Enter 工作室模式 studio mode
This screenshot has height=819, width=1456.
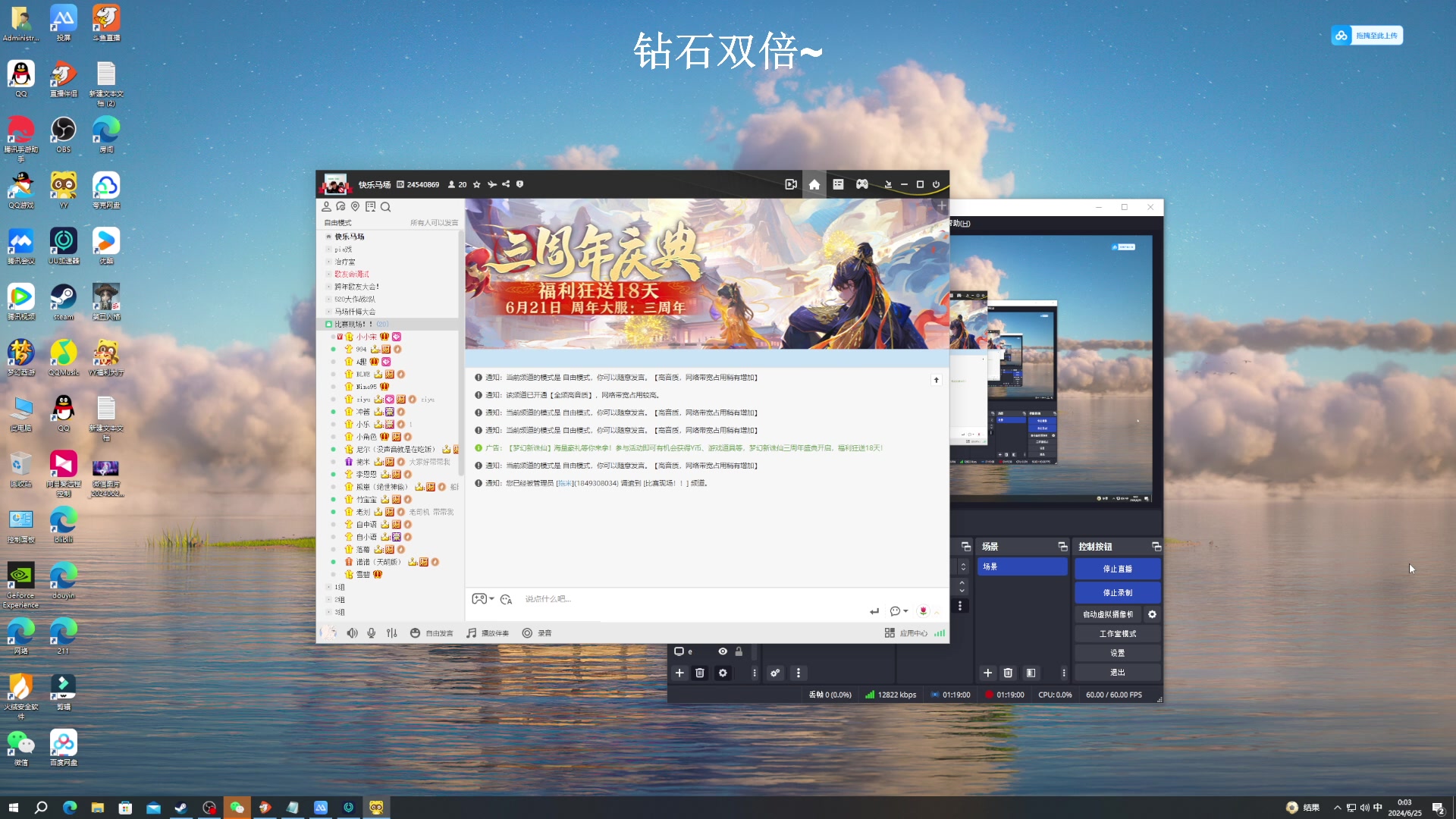click(x=1117, y=632)
